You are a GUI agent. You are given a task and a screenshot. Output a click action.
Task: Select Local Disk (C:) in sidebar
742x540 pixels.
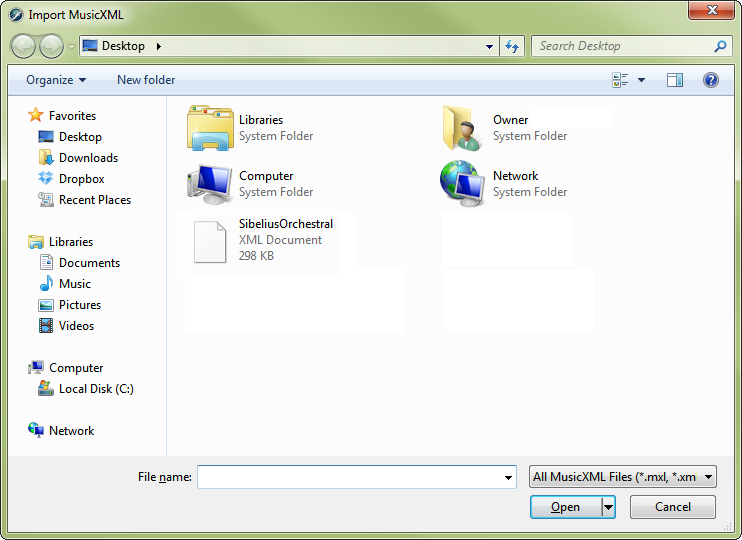click(96, 389)
